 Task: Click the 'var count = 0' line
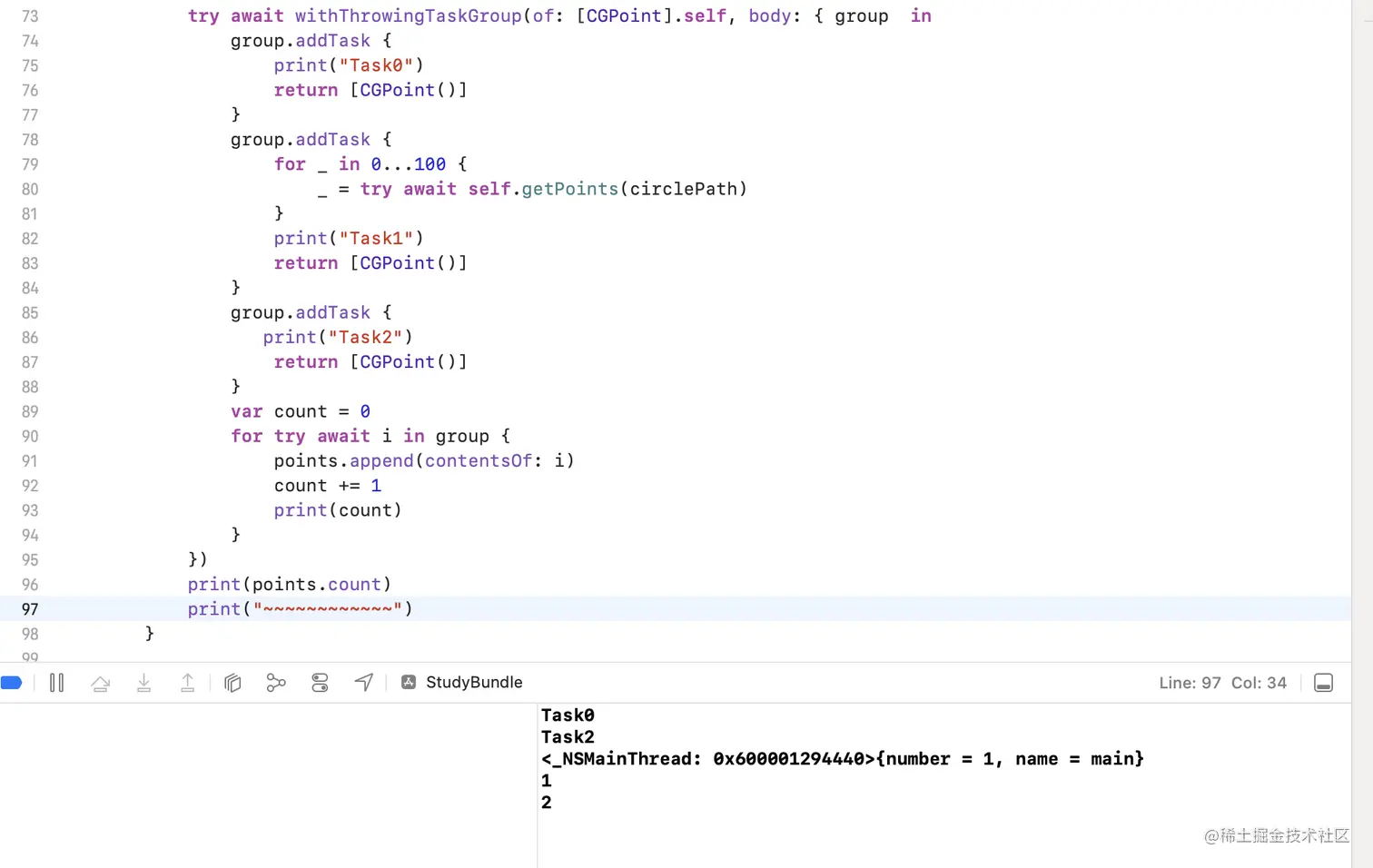pyautogui.click(x=301, y=411)
